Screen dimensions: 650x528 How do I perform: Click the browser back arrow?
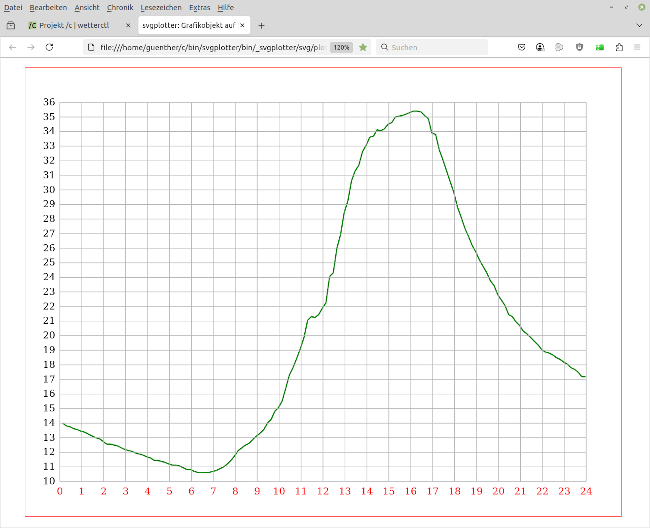pyautogui.click(x=13, y=47)
